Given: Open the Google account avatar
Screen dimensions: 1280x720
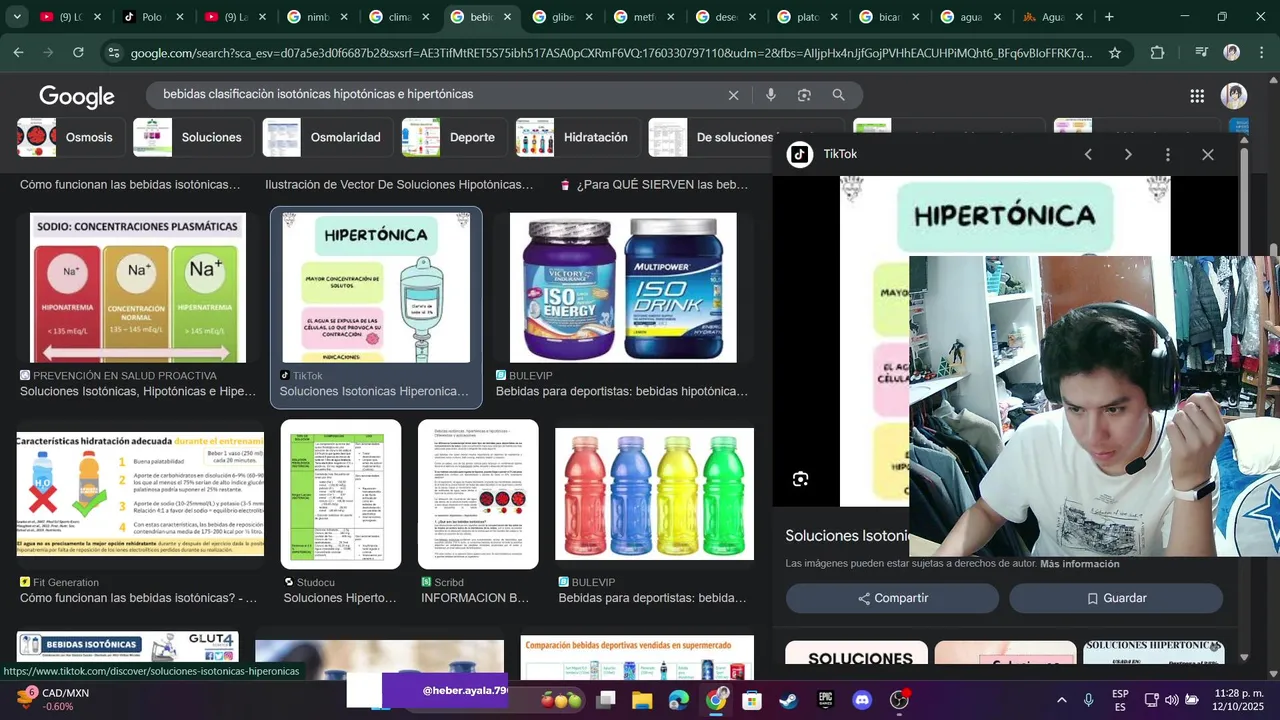Looking at the screenshot, I should pyautogui.click(x=1233, y=96).
